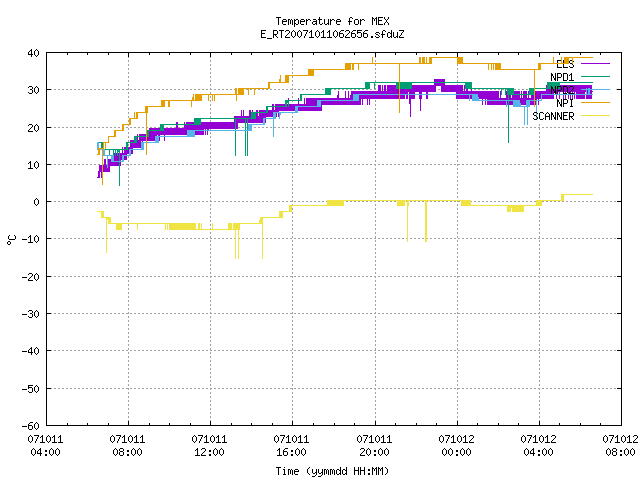
Task: Select the NPD2 legend label
Action: (x=562, y=90)
